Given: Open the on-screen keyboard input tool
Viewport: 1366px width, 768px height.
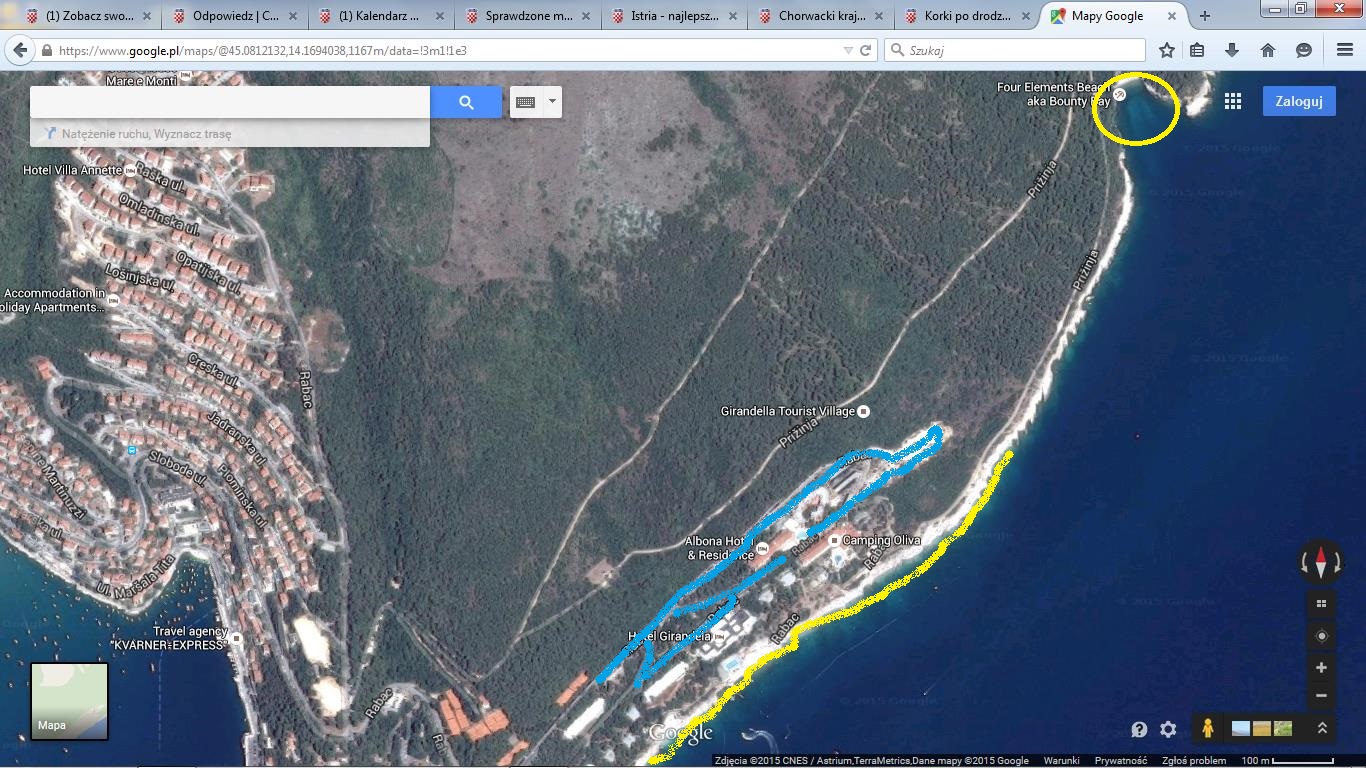Looking at the screenshot, I should (526, 102).
